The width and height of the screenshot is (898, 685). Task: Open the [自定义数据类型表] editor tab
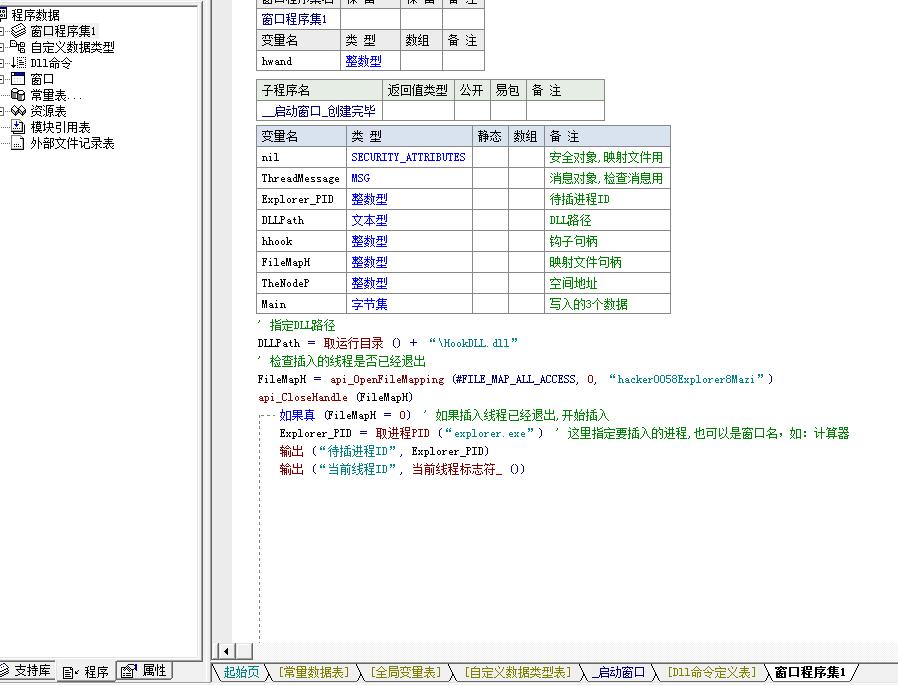517,672
